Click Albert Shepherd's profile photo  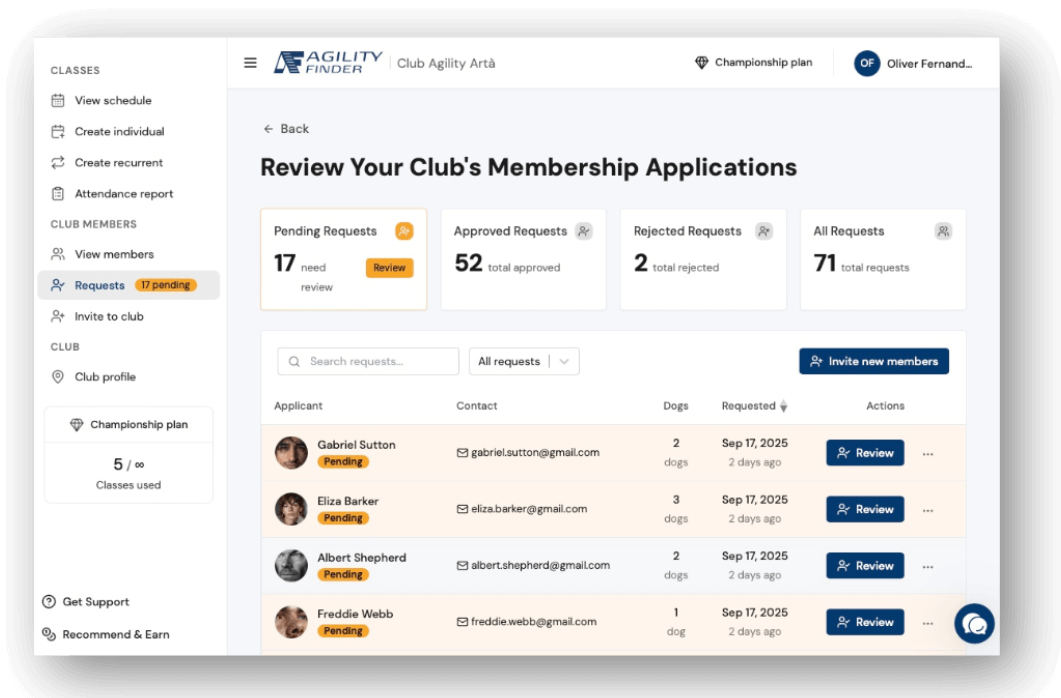click(291, 565)
